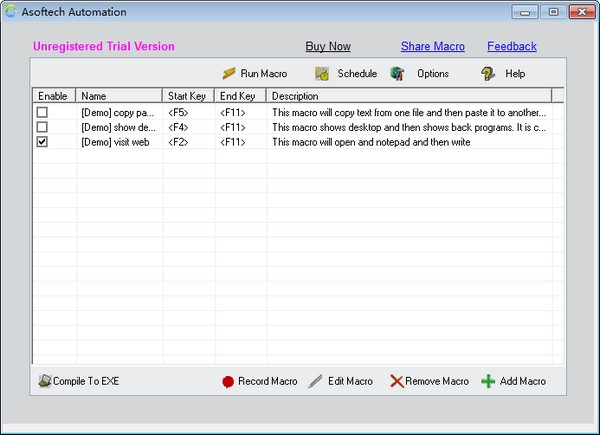Click the red X Remove Macro icon

tap(397, 381)
